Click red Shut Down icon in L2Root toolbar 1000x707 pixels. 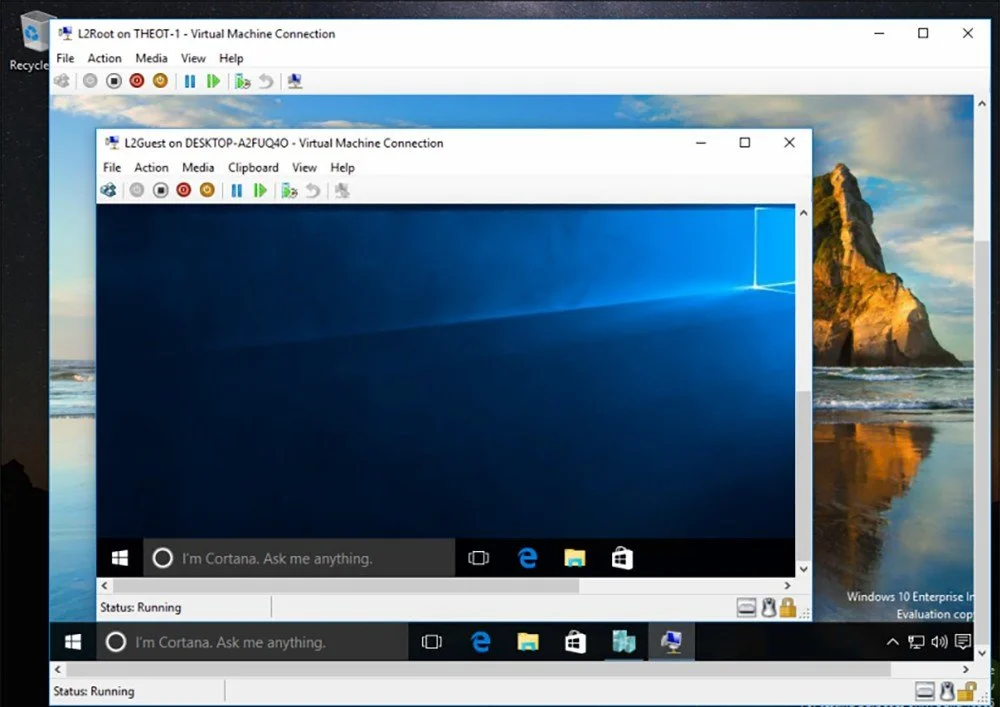pyautogui.click(x=136, y=81)
